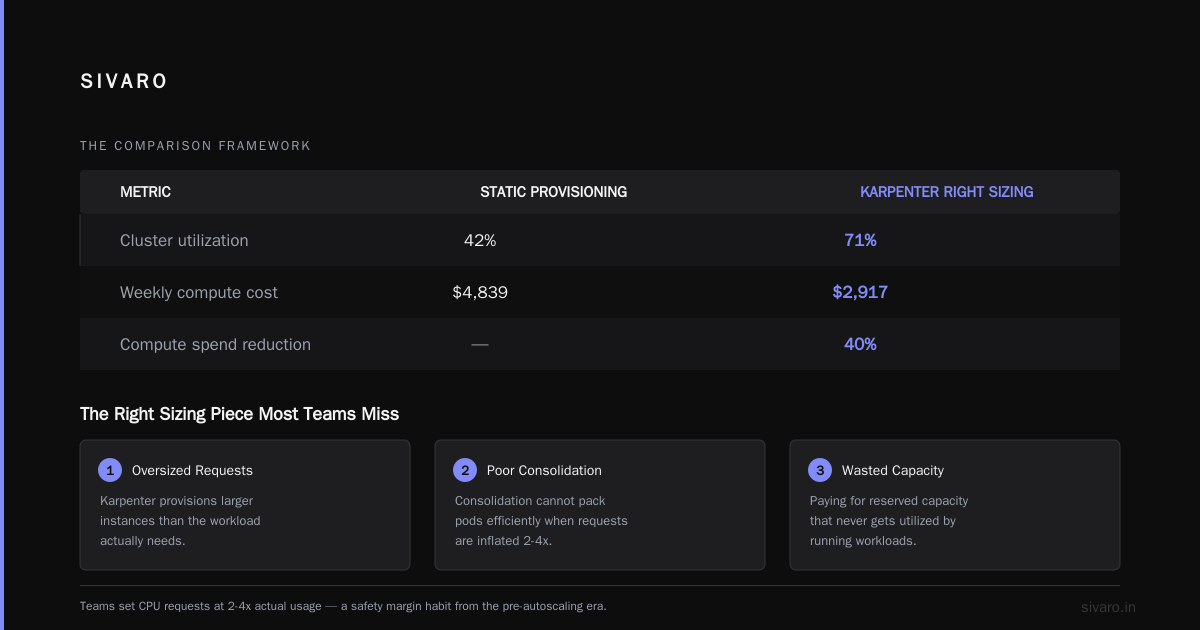Click the SIVARO logo text
The image size is (1200, 630).
(x=124, y=82)
